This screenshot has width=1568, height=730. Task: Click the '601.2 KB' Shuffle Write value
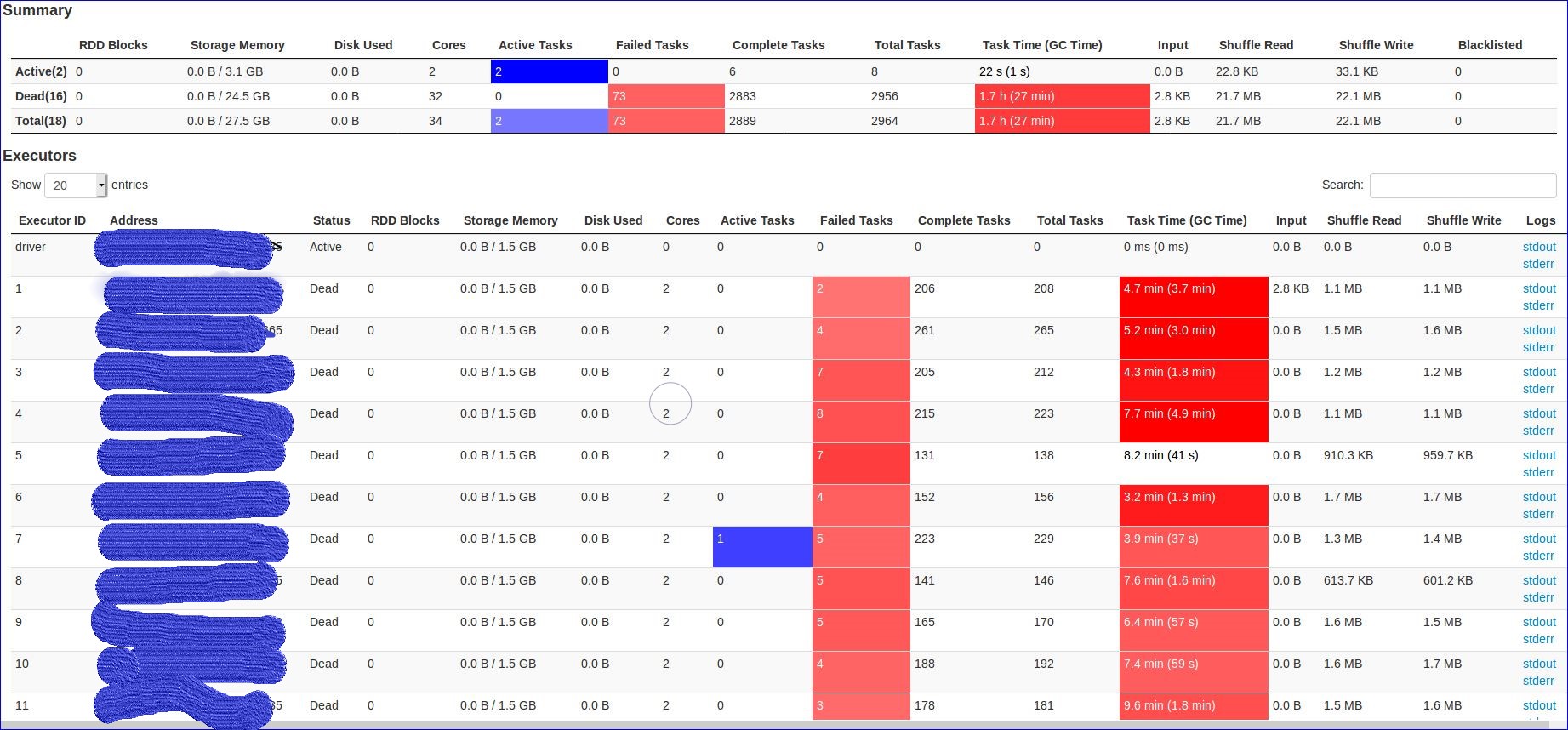point(1447,580)
